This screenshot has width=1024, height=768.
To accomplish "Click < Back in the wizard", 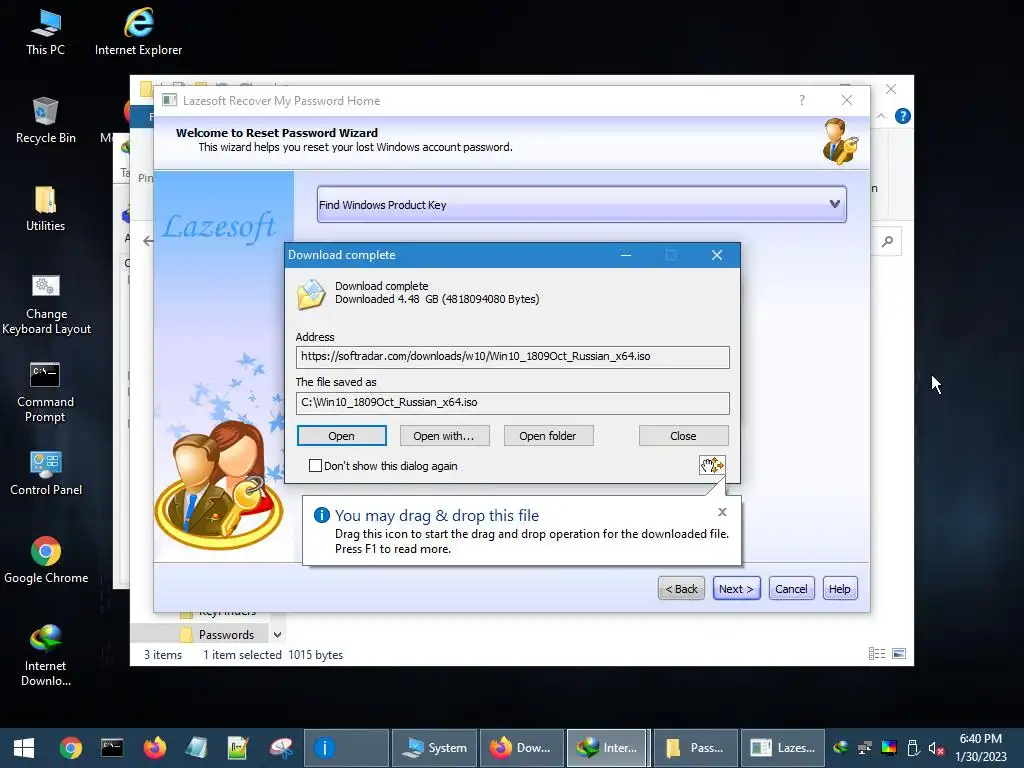I will 681,588.
